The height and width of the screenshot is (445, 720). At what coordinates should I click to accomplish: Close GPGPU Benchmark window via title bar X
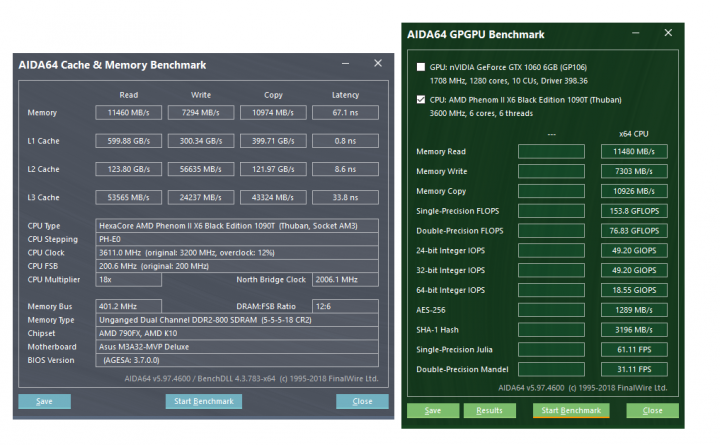[668, 33]
